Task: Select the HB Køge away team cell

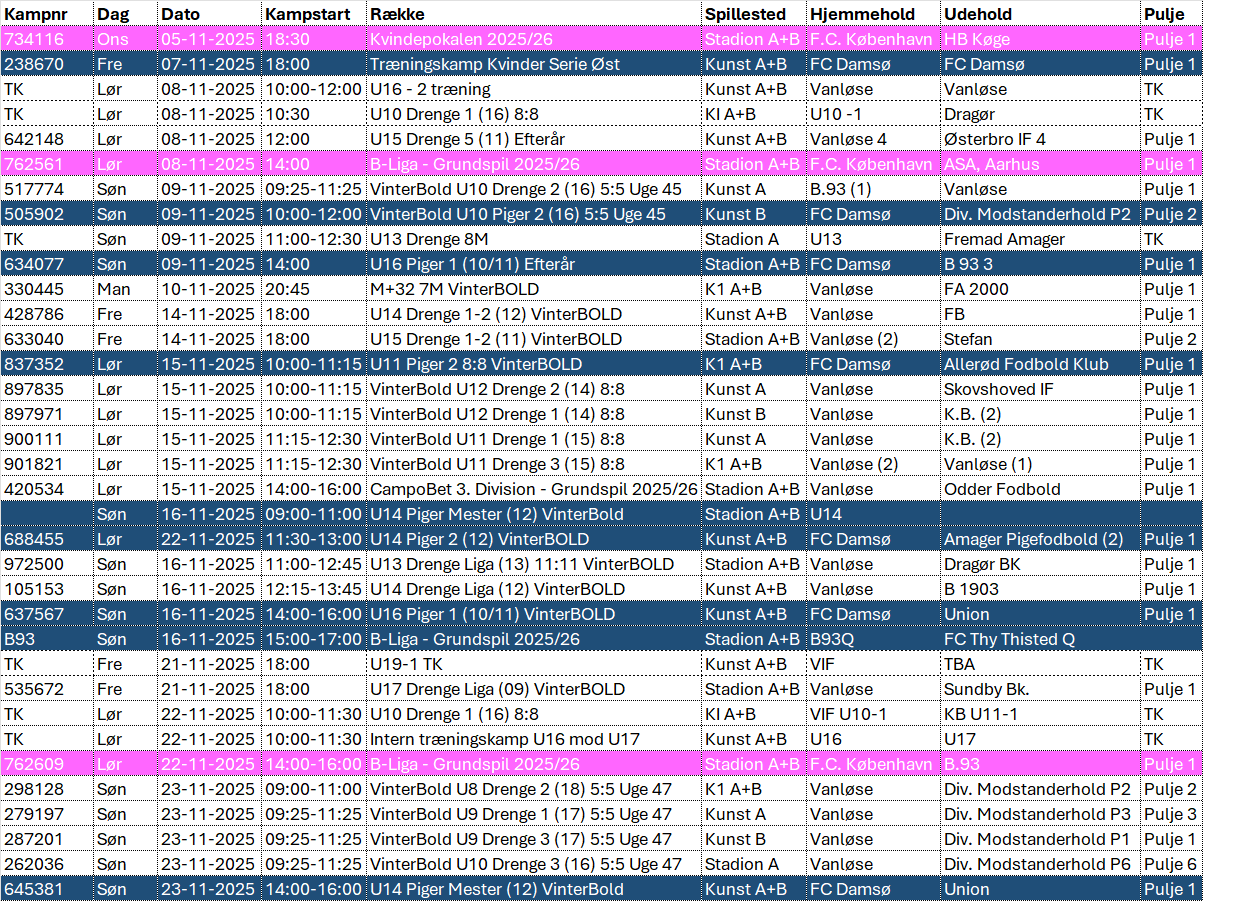Action: (x=977, y=39)
